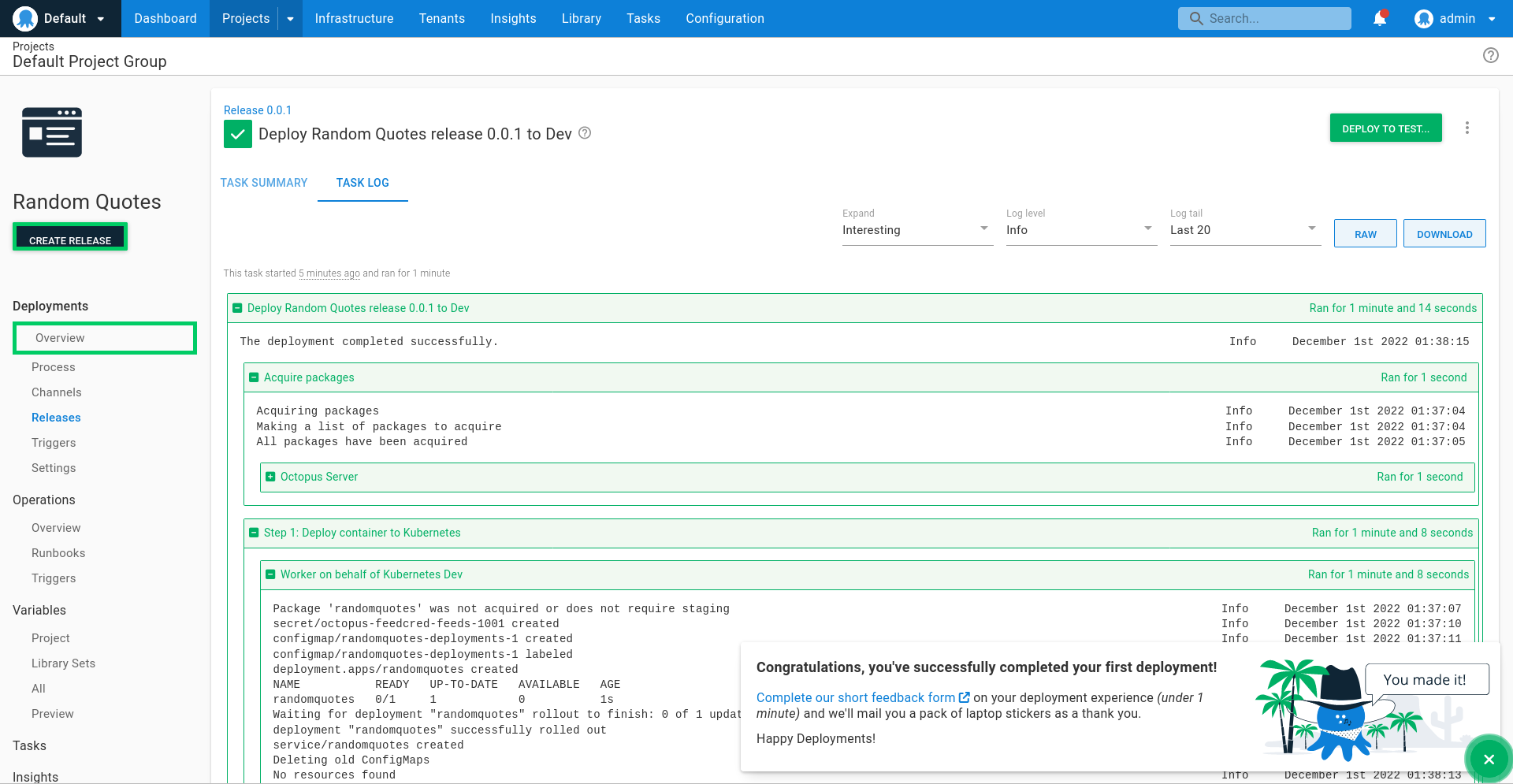Expand the Projects dropdown arrow
The image size is (1513, 784).
[290, 18]
